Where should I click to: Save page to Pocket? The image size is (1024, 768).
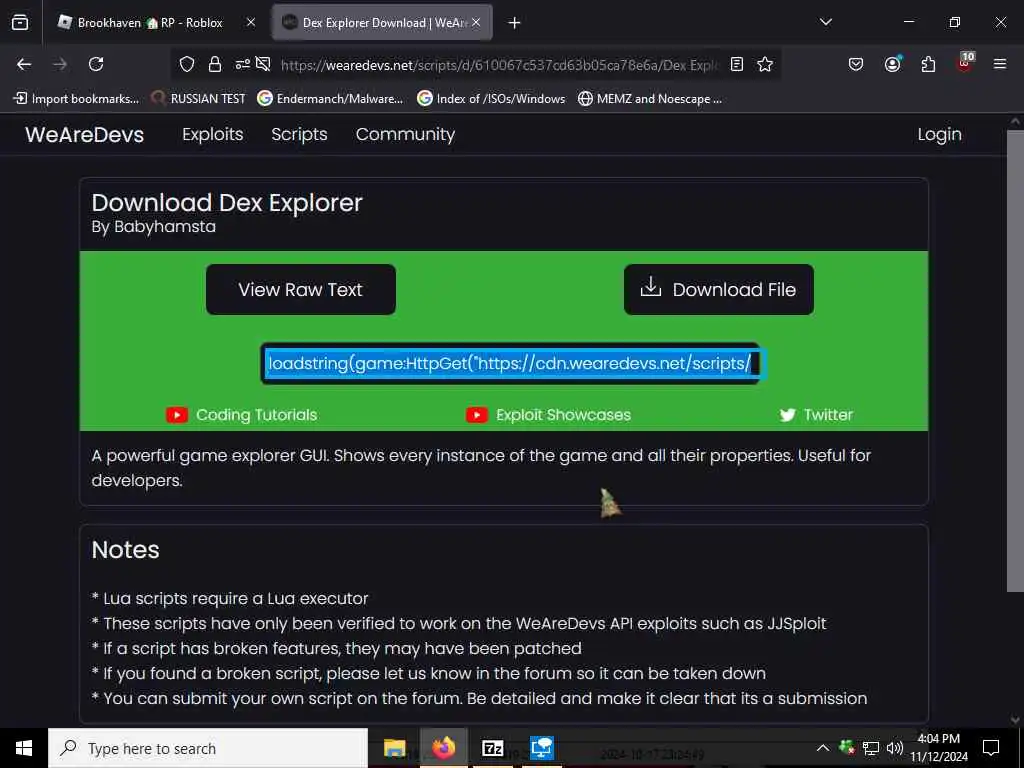click(856, 64)
